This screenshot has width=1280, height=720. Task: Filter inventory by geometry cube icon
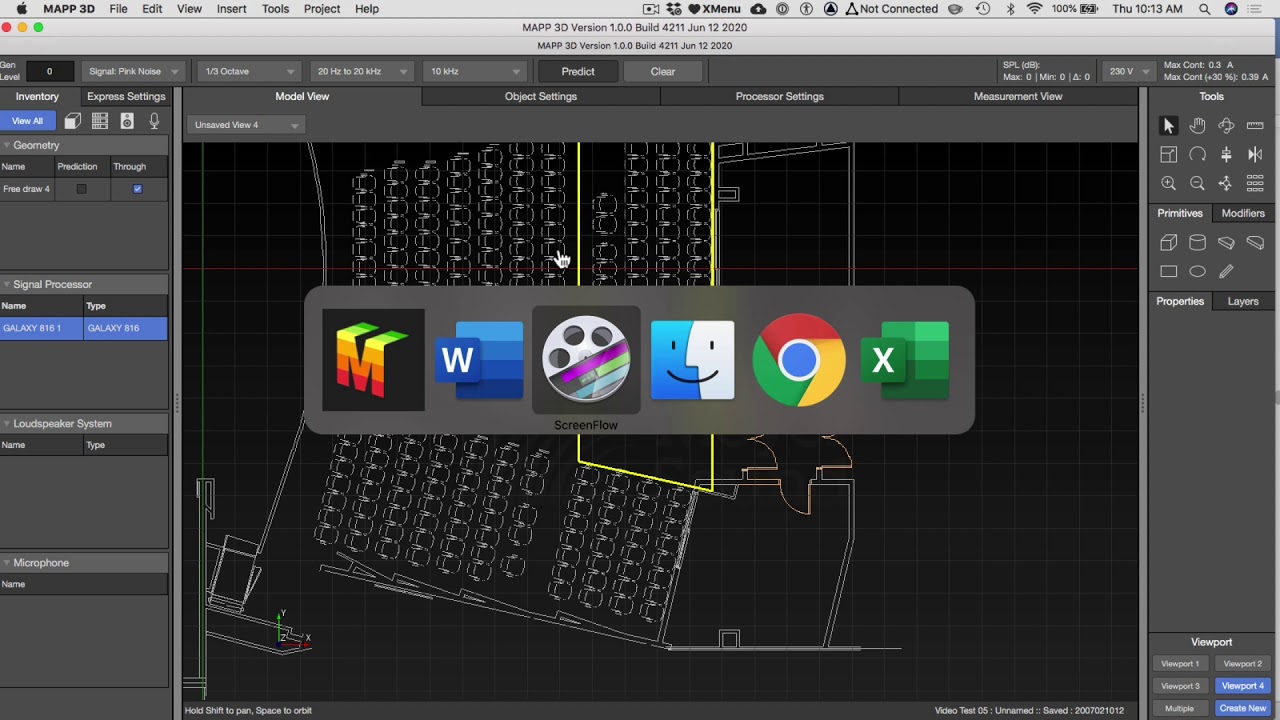[72, 121]
